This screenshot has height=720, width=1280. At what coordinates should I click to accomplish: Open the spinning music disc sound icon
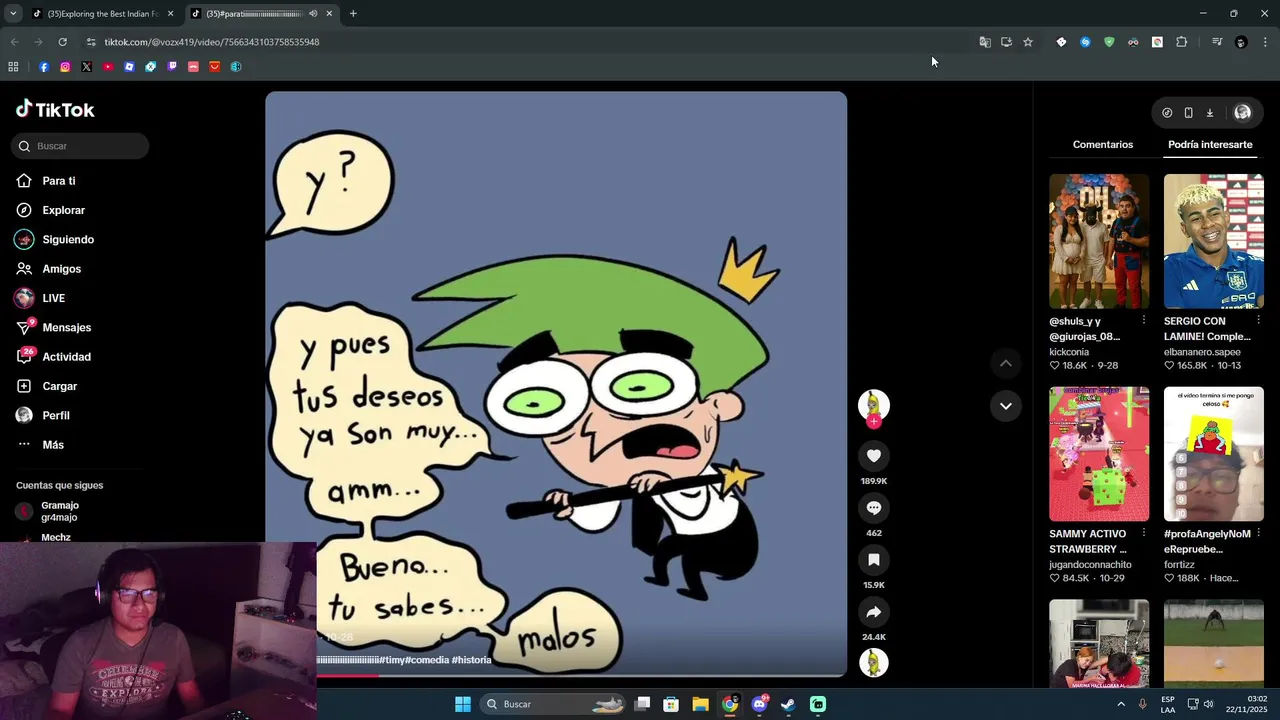coord(873,662)
